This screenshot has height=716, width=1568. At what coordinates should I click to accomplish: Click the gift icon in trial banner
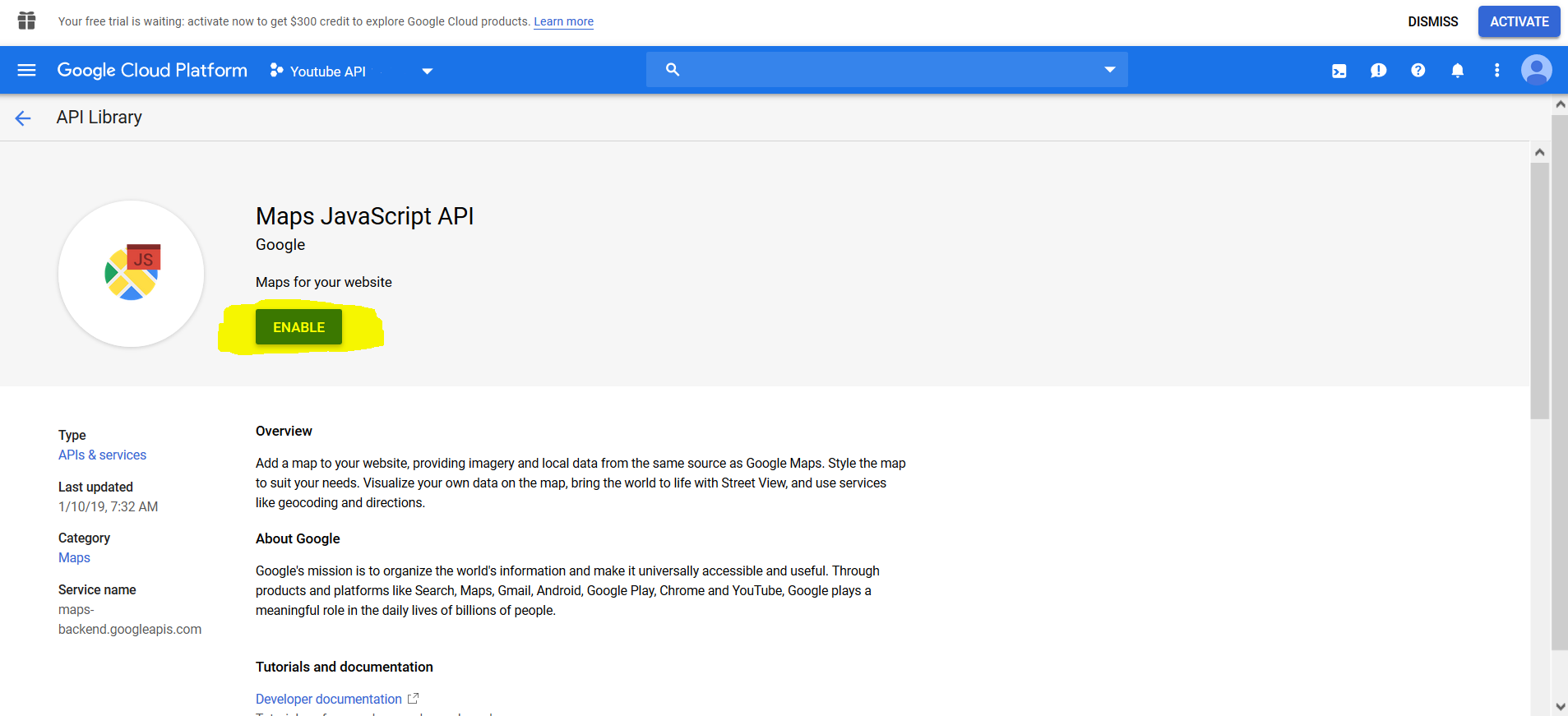pyautogui.click(x=26, y=21)
